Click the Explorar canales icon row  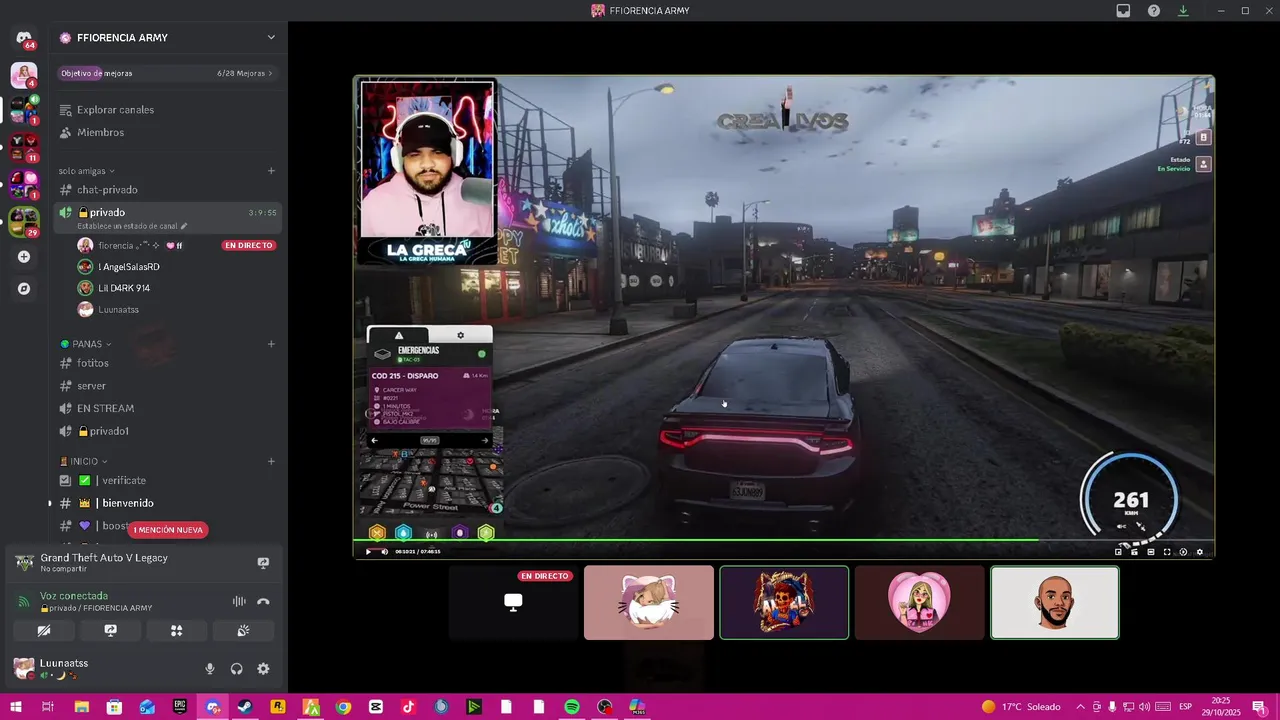(x=167, y=110)
